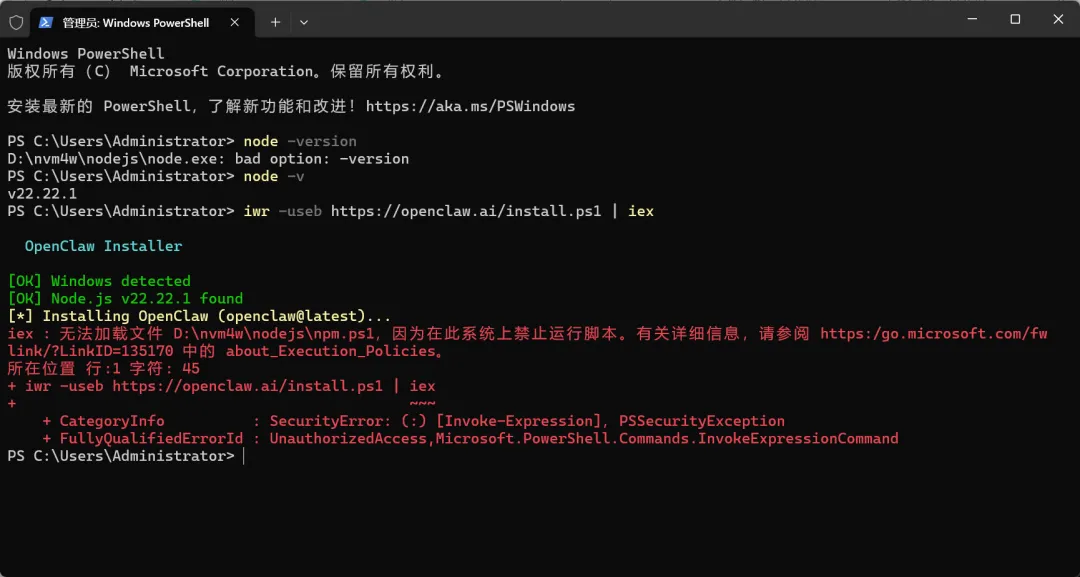Click the v22.22.1 version output
Screen dimensions: 1080x577
coord(42,194)
